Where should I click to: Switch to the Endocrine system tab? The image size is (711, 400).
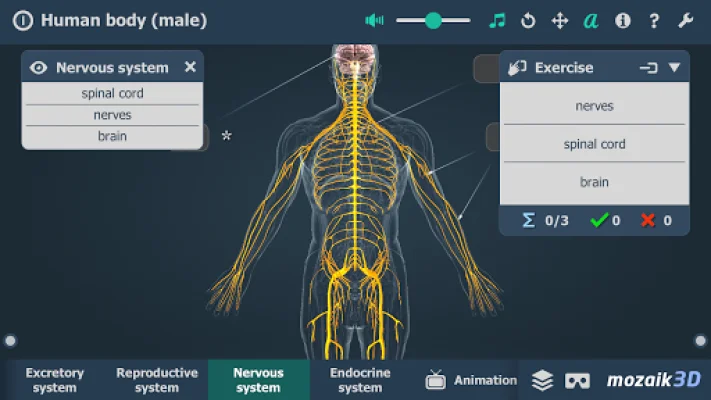pos(360,380)
